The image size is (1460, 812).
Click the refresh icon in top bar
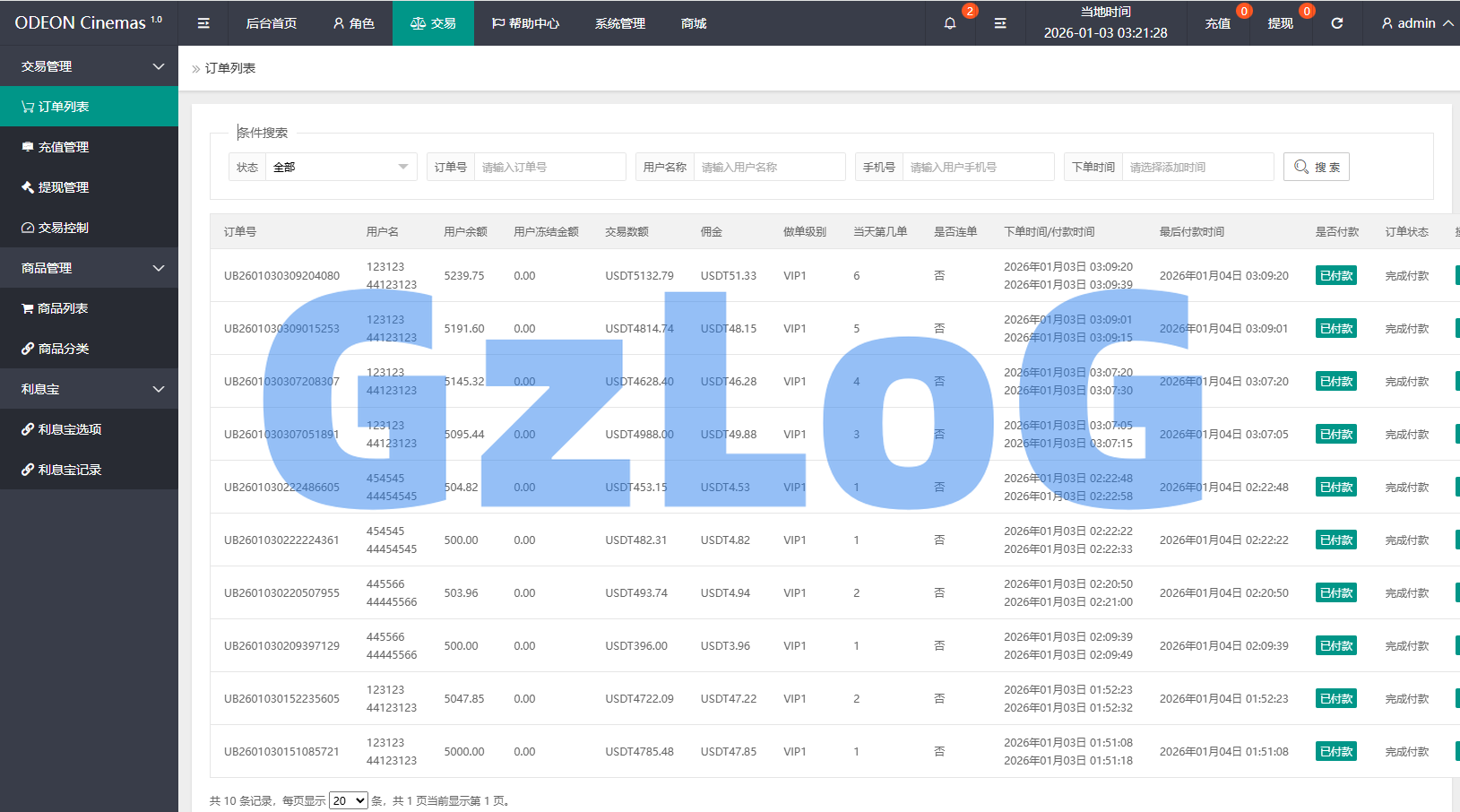[1336, 23]
